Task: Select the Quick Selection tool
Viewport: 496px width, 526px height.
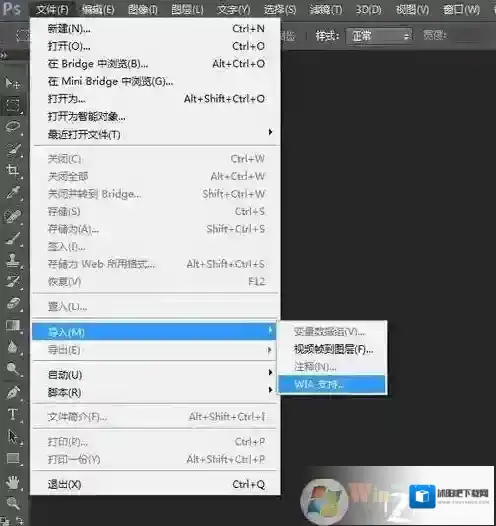Action: (13, 149)
